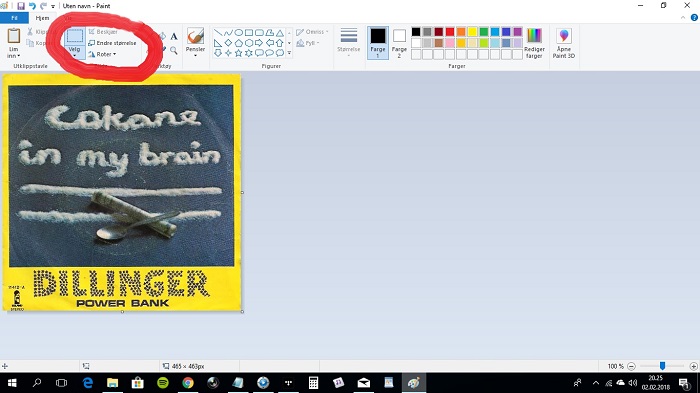Click Endre størrelse button
This screenshot has height=393, width=700.
click(x=112, y=43)
